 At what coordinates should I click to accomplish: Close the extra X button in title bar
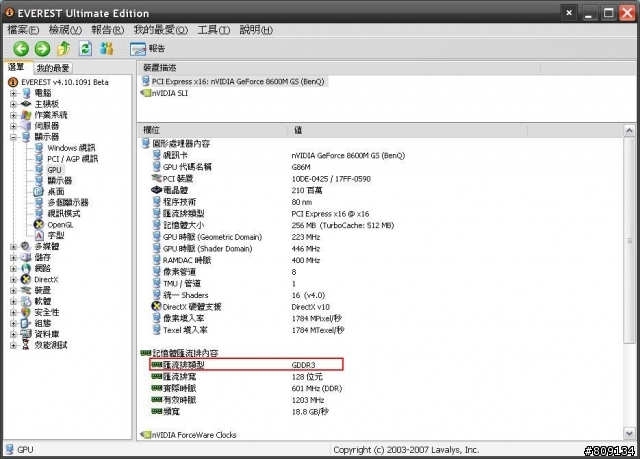pyautogui.click(x=569, y=13)
